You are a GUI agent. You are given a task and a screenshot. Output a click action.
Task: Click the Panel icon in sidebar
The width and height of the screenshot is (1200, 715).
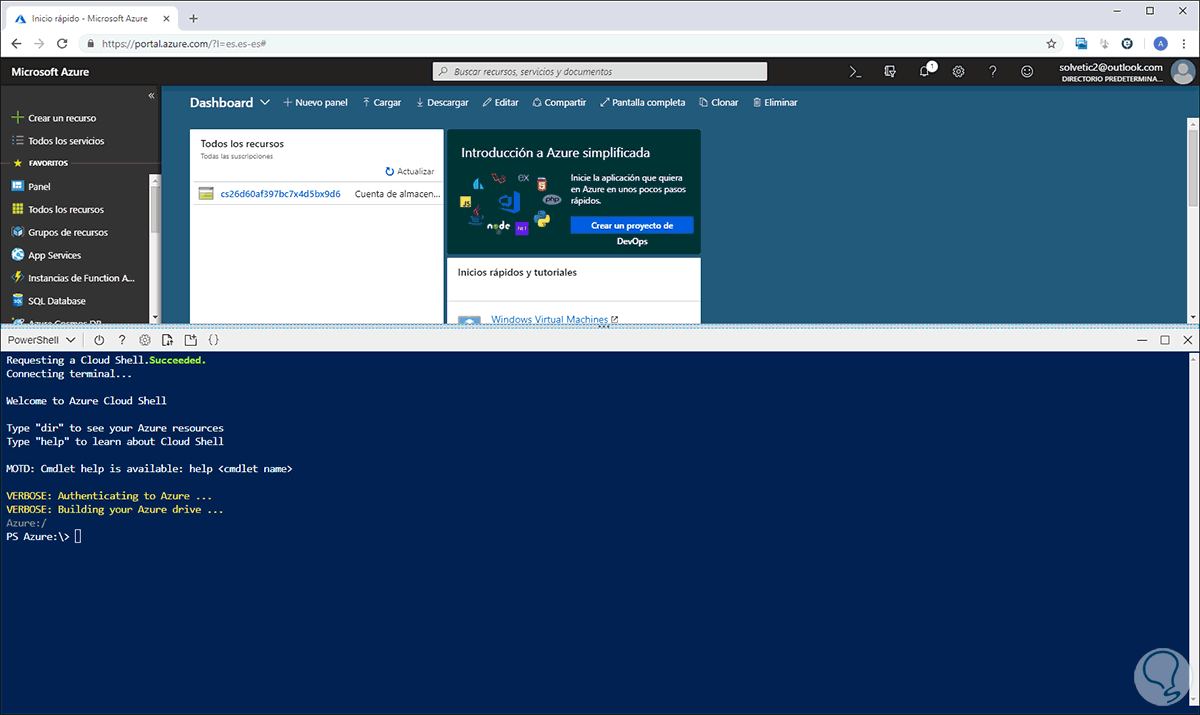pos(17,187)
